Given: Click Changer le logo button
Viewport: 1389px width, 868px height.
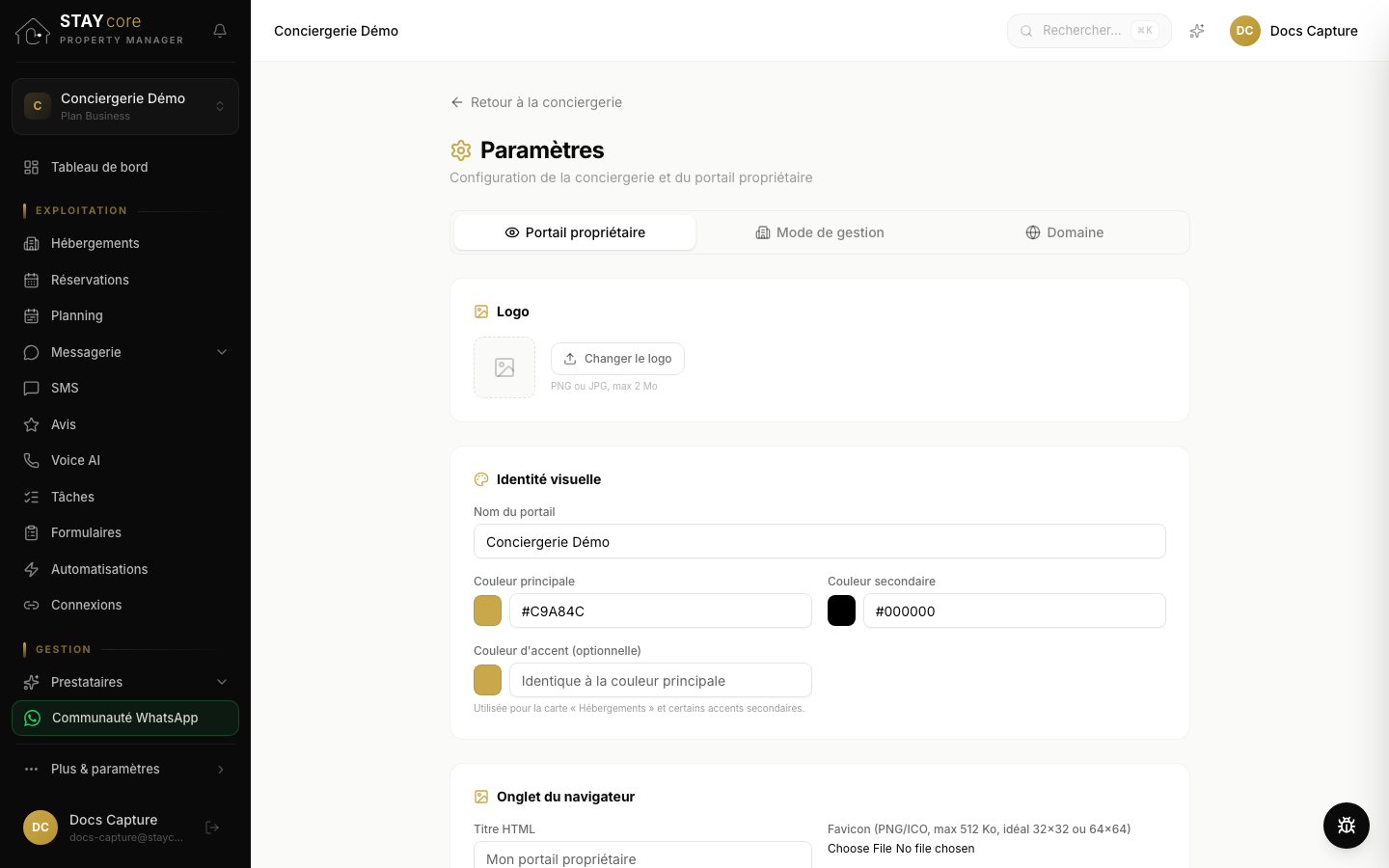Looking at the screenshot, I should coord(617,359).
